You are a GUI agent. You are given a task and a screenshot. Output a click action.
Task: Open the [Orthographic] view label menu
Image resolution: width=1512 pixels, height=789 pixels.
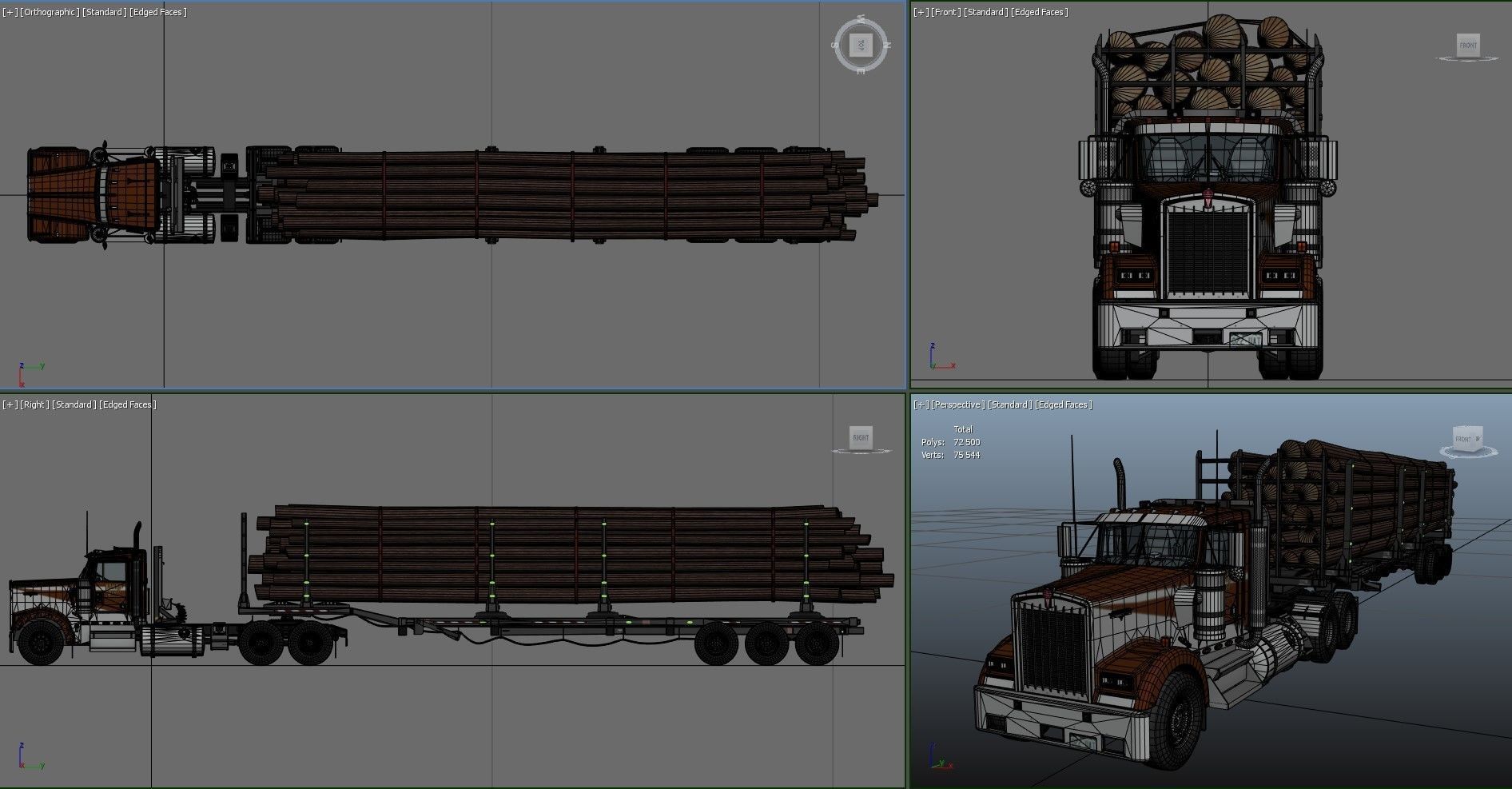pos(50,12)
